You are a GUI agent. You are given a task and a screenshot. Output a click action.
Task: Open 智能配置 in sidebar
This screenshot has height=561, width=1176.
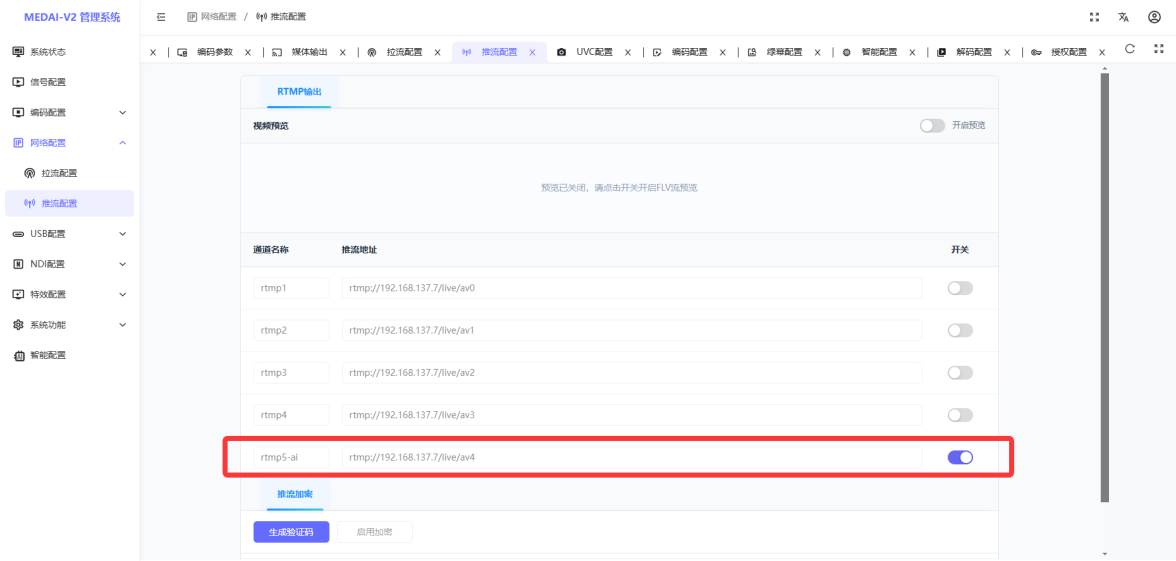(70, 355)
